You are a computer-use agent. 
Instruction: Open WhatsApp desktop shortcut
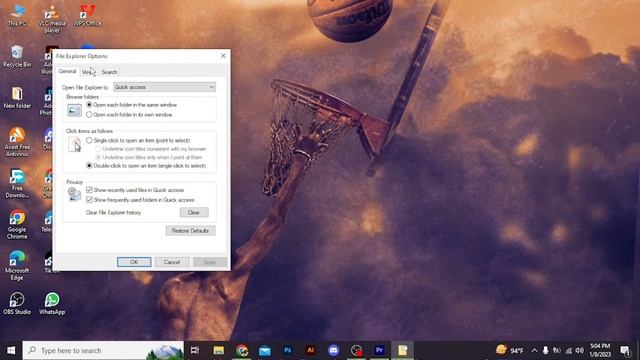[52, 304]
